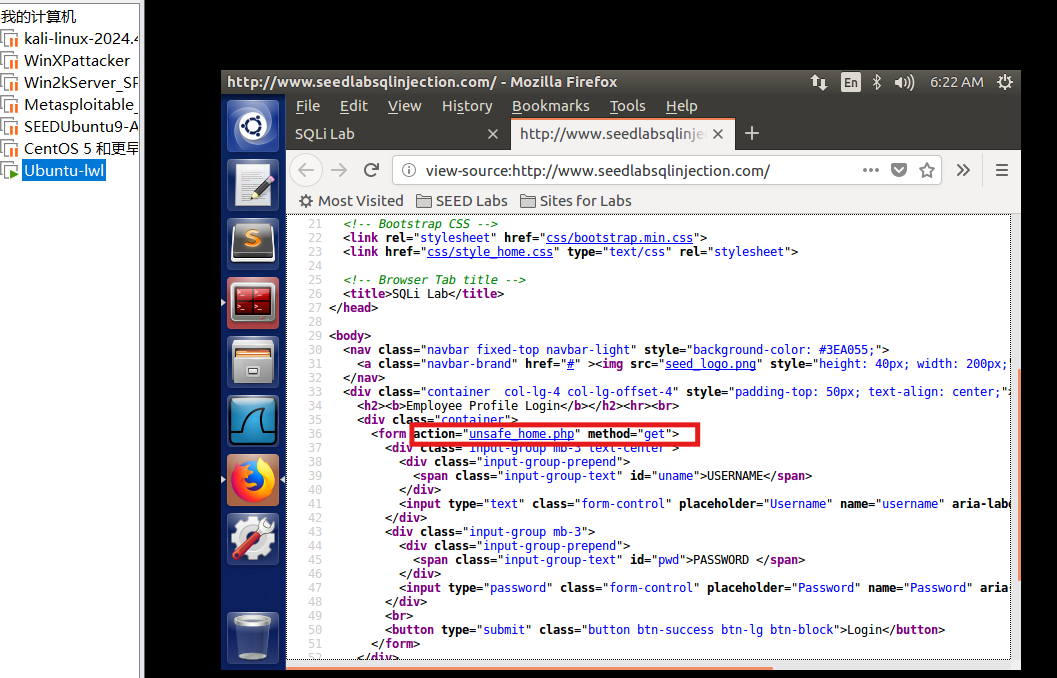Click the network connection indicator
The width and height of the screenshot is (1057, 678).
819,82
